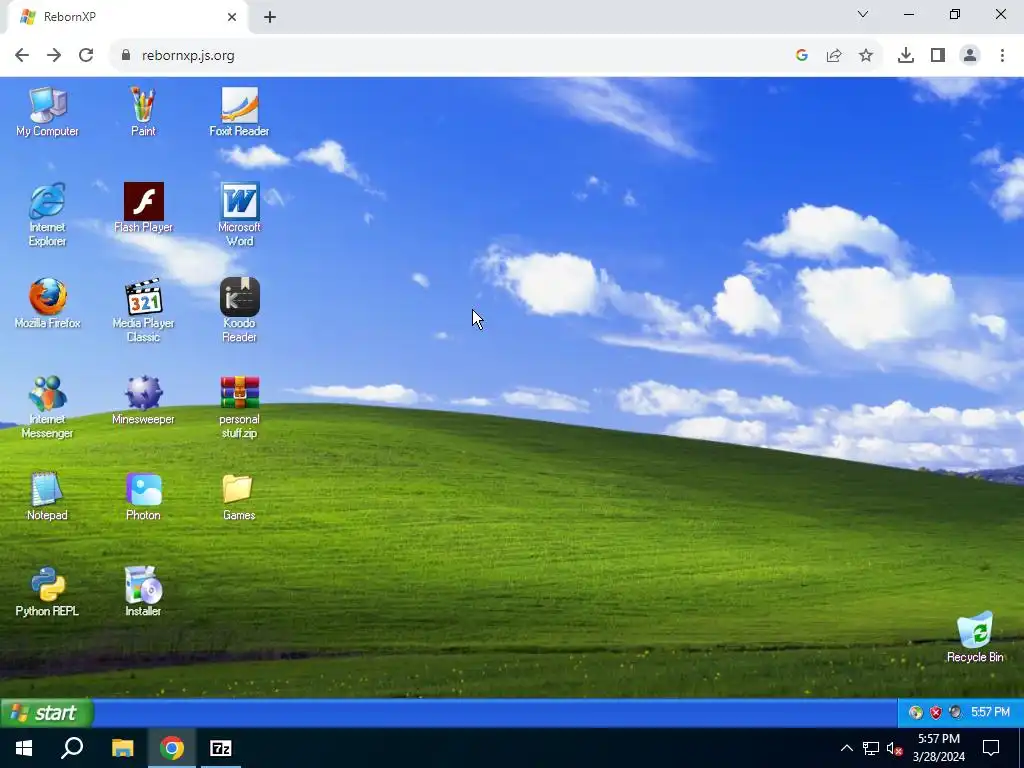
Task: Select the Mozilla Firefox icon
Action: [x=47, y=304]
